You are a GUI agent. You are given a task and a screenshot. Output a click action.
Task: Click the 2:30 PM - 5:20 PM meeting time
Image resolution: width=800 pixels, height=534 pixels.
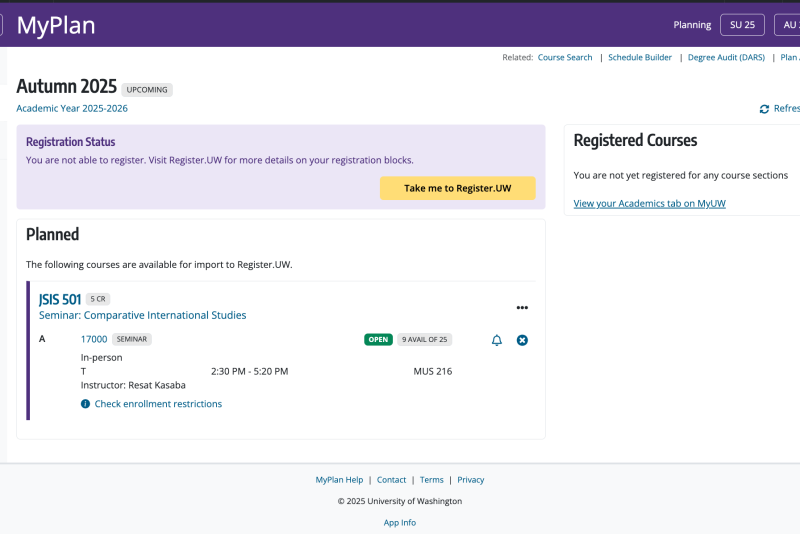click(249, 371)
